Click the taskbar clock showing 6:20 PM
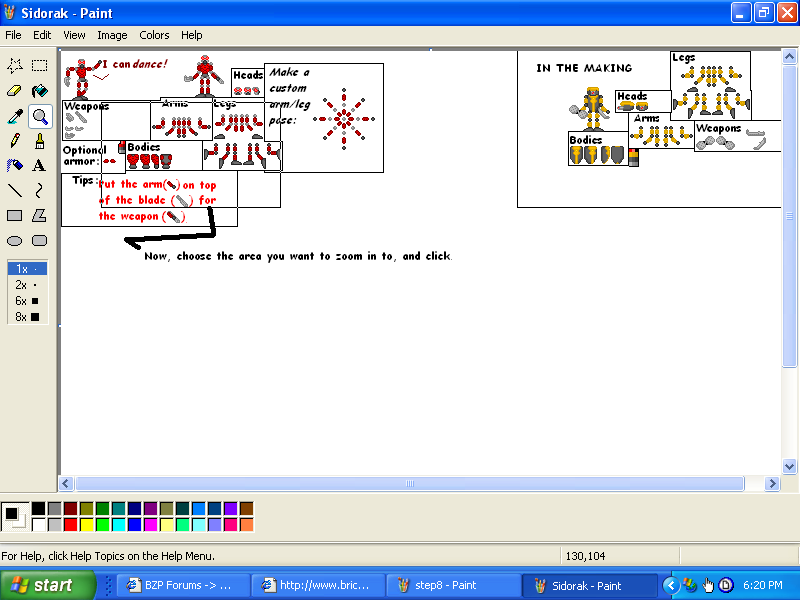The height and width of the screenshot is (600, 800). [x=763, y=585]
